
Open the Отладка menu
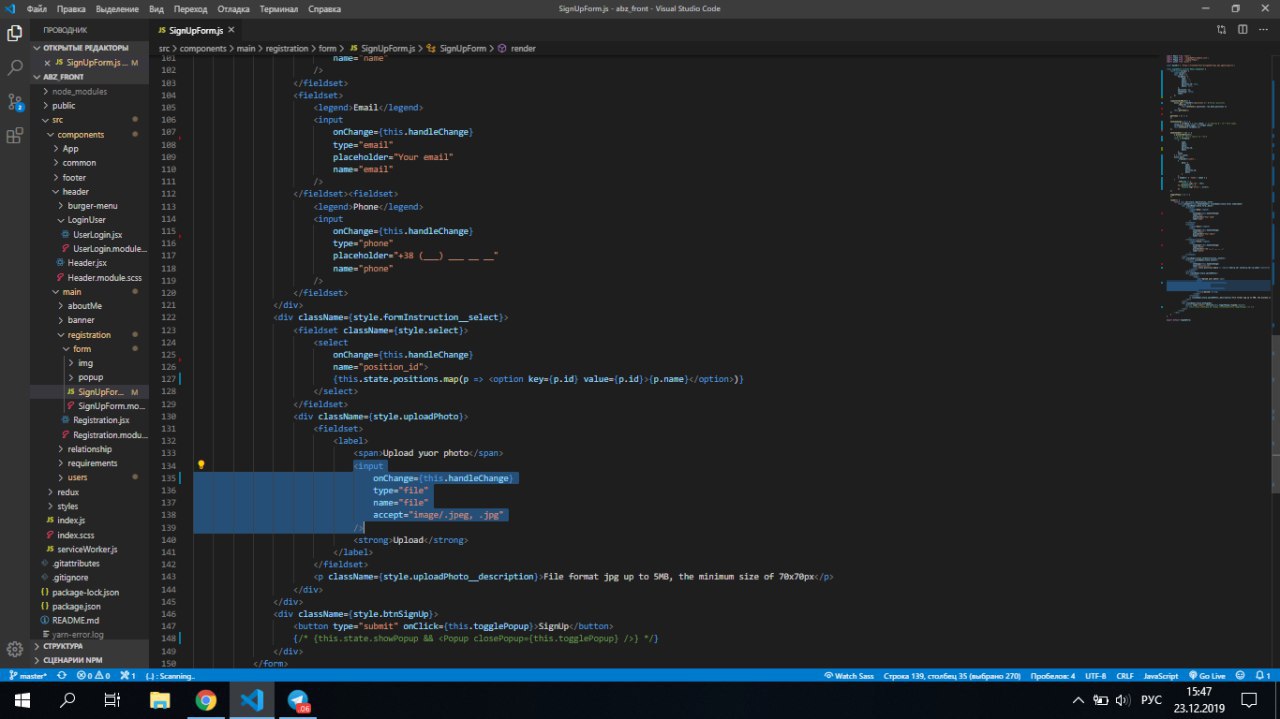233,9
